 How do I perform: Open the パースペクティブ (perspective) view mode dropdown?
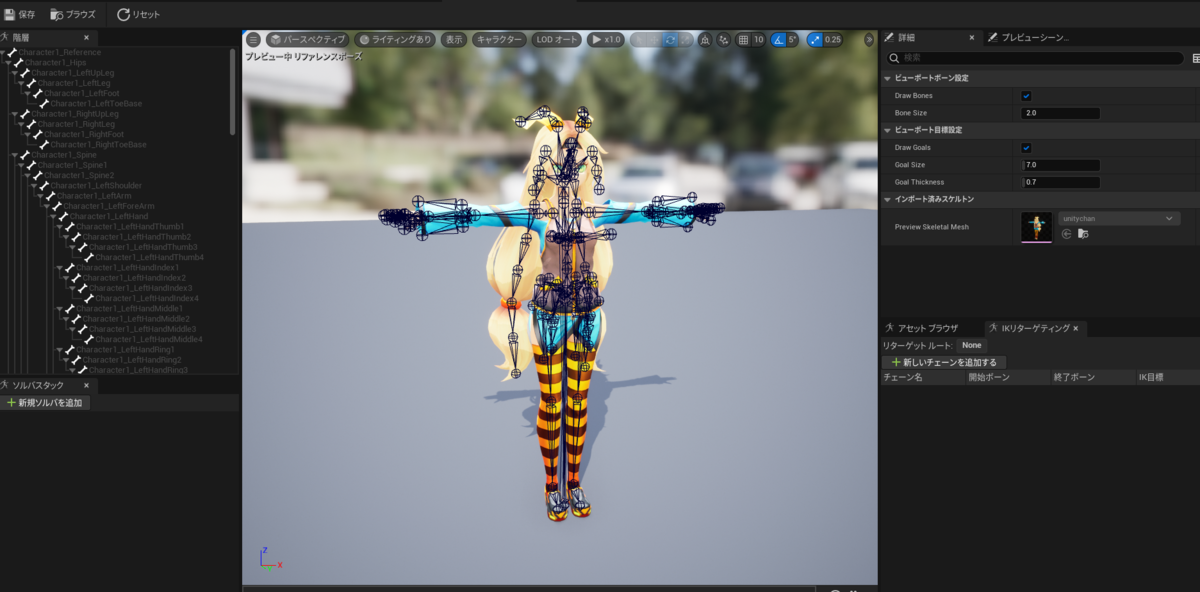coord(306,39)
